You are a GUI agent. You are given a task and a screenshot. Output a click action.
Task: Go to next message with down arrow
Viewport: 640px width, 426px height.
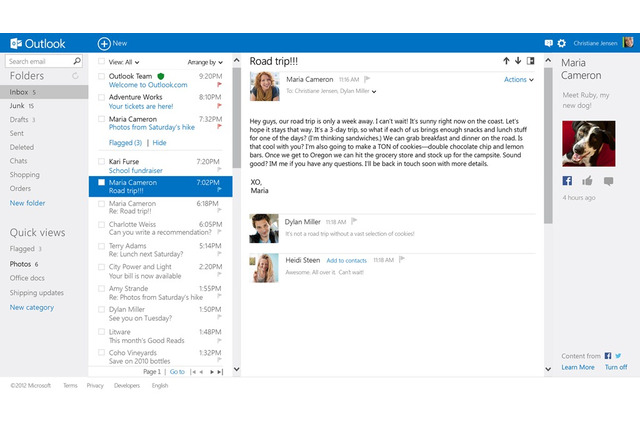pyautogui.click(x=518, y=61)
